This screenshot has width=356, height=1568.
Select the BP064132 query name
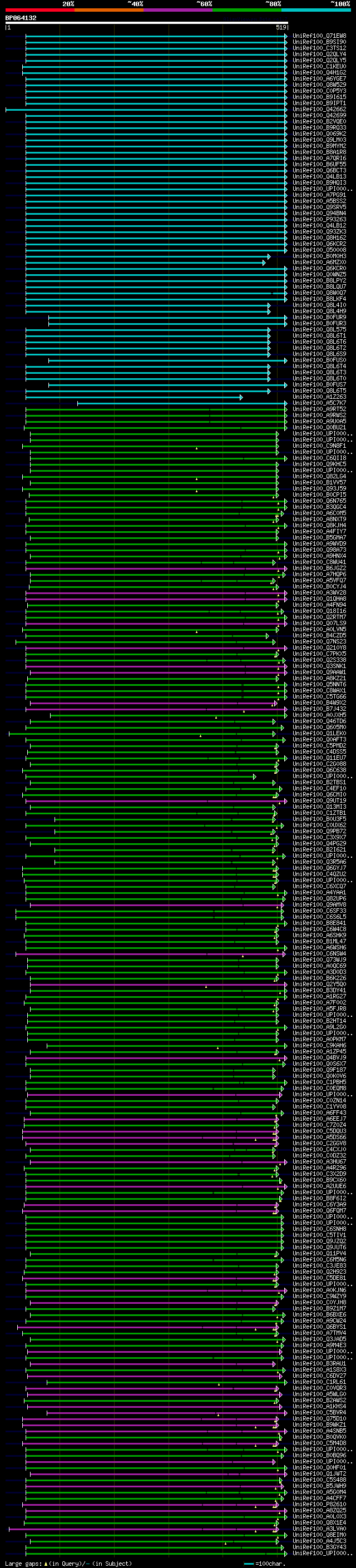pyautogui.click(x=21, y=18)
